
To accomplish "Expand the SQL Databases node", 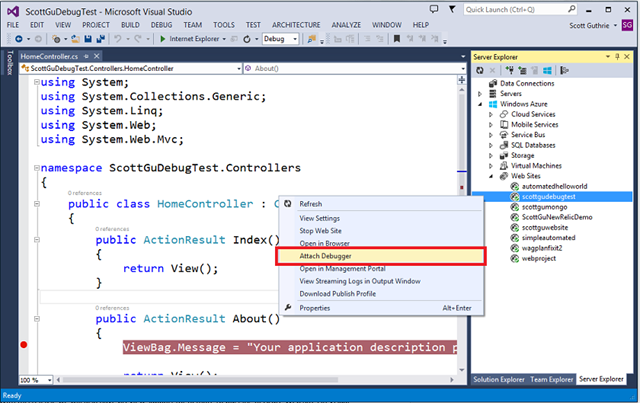I will (491, 145).
